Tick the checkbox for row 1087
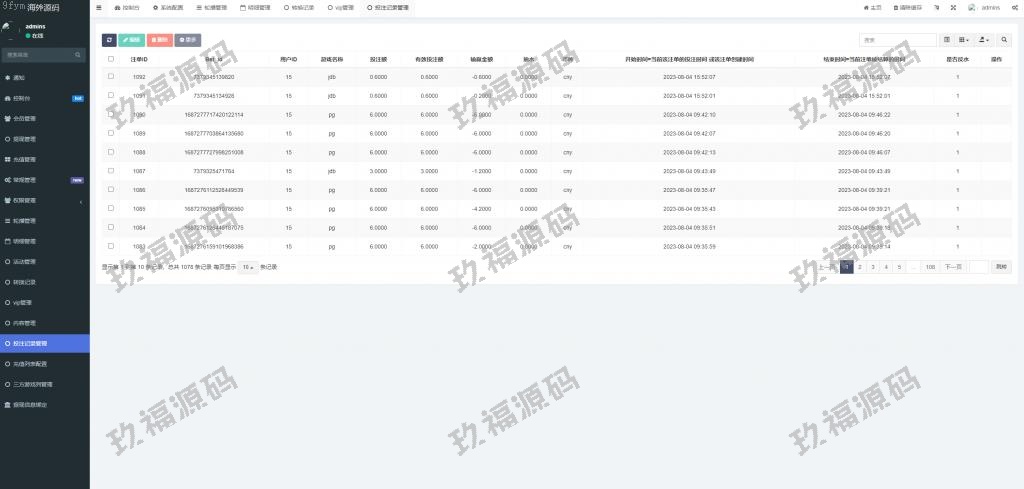The height and width of the screenshot is (489, 1024). [x=110, y=171]
